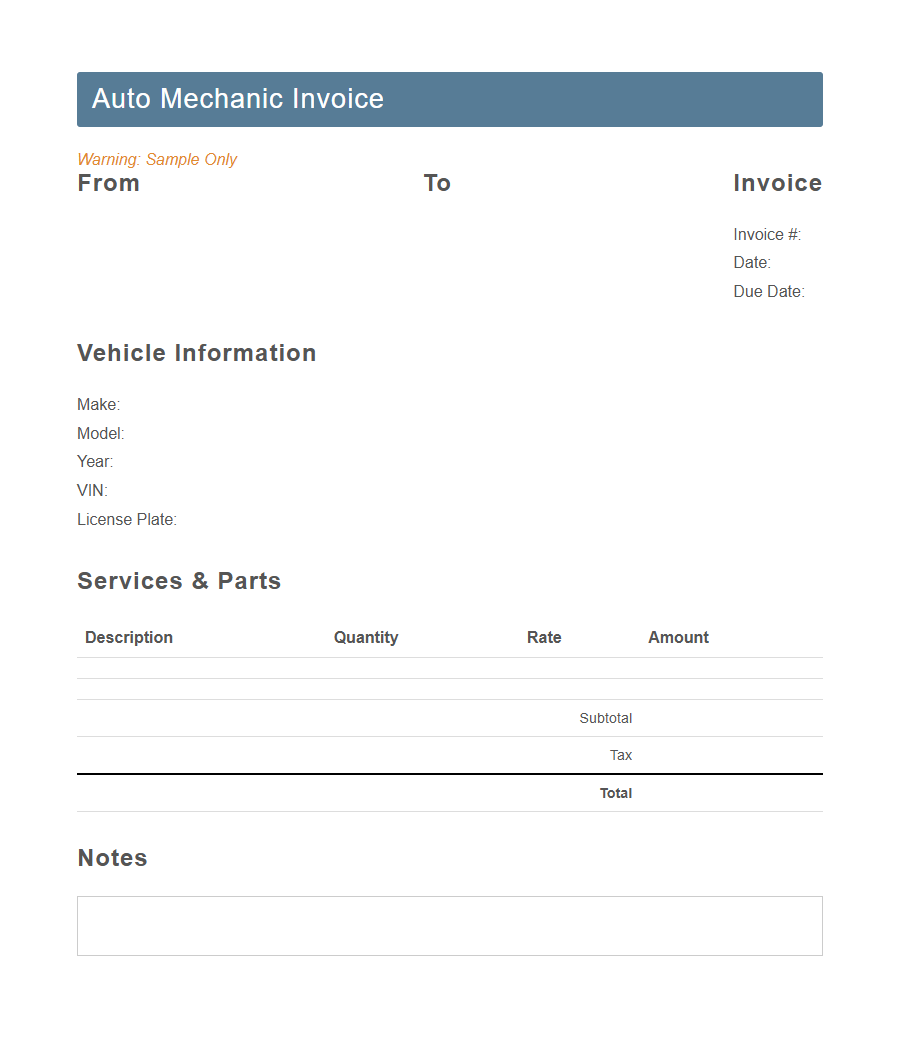This screenshot has height=1060, width=900.
Task: Click the From section heading
Action: point(108,183)
